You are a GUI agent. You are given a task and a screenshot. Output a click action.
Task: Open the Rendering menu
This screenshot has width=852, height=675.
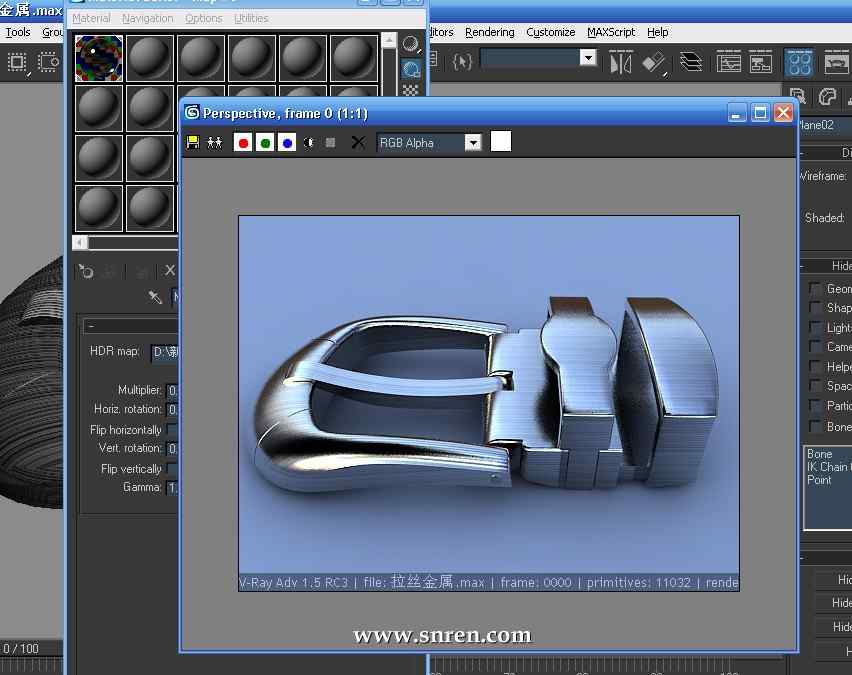point(489,32)
